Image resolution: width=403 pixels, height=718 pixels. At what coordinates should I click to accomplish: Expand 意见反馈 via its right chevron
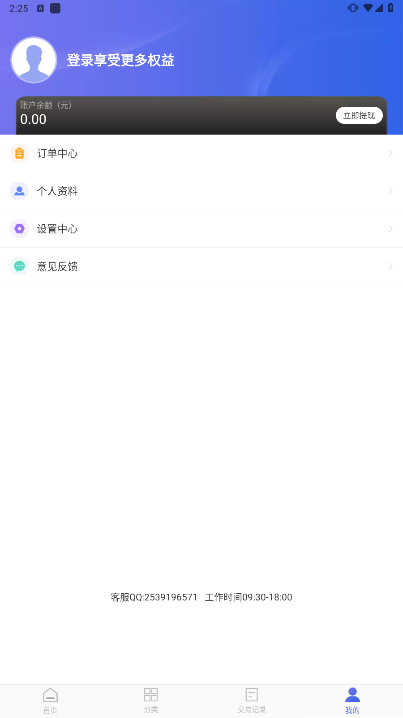[391, 266]
